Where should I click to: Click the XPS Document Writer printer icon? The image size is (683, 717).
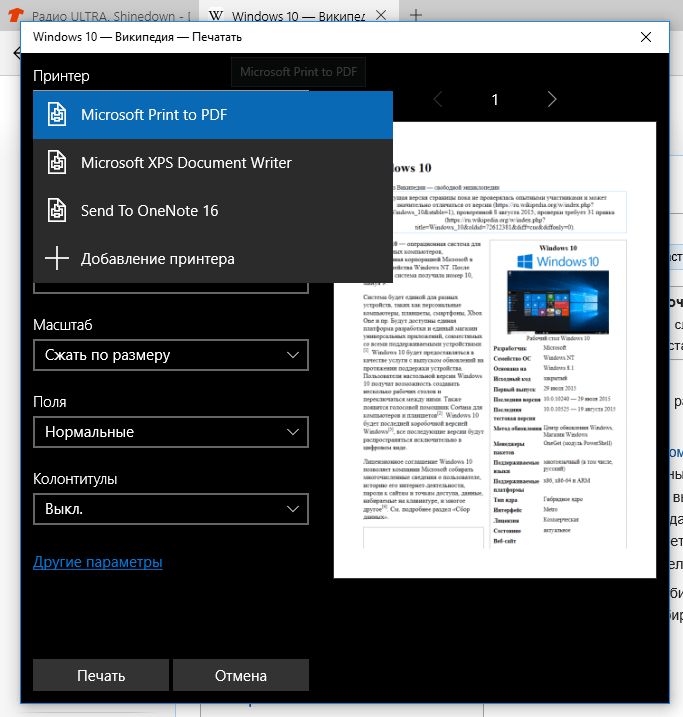pyautogui.click(x=57, y=162)
